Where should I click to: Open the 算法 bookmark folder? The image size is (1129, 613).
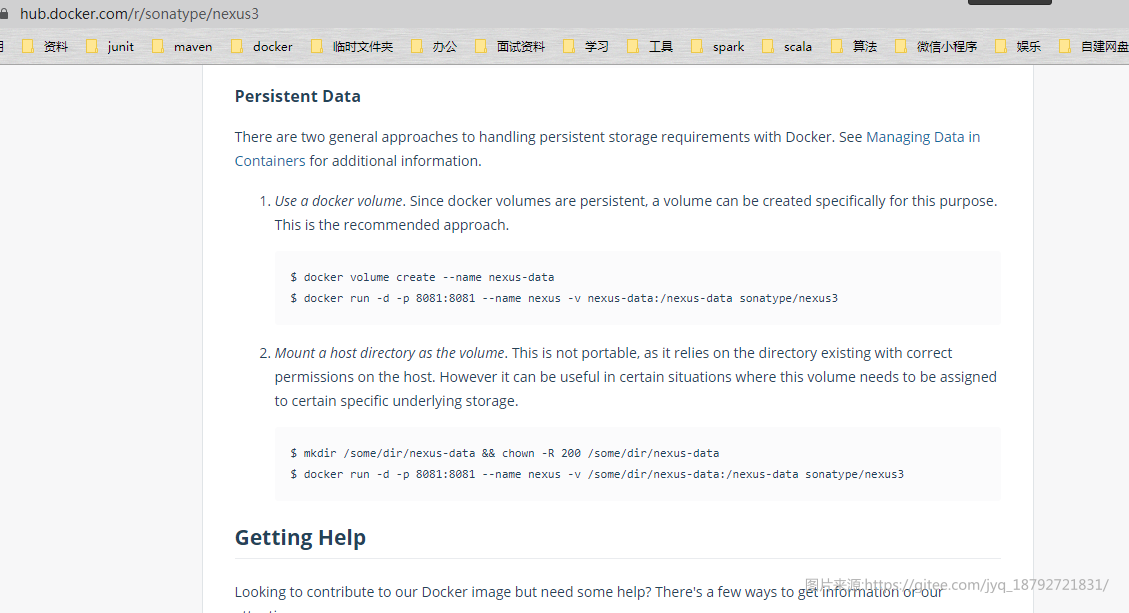coord(854,47)
